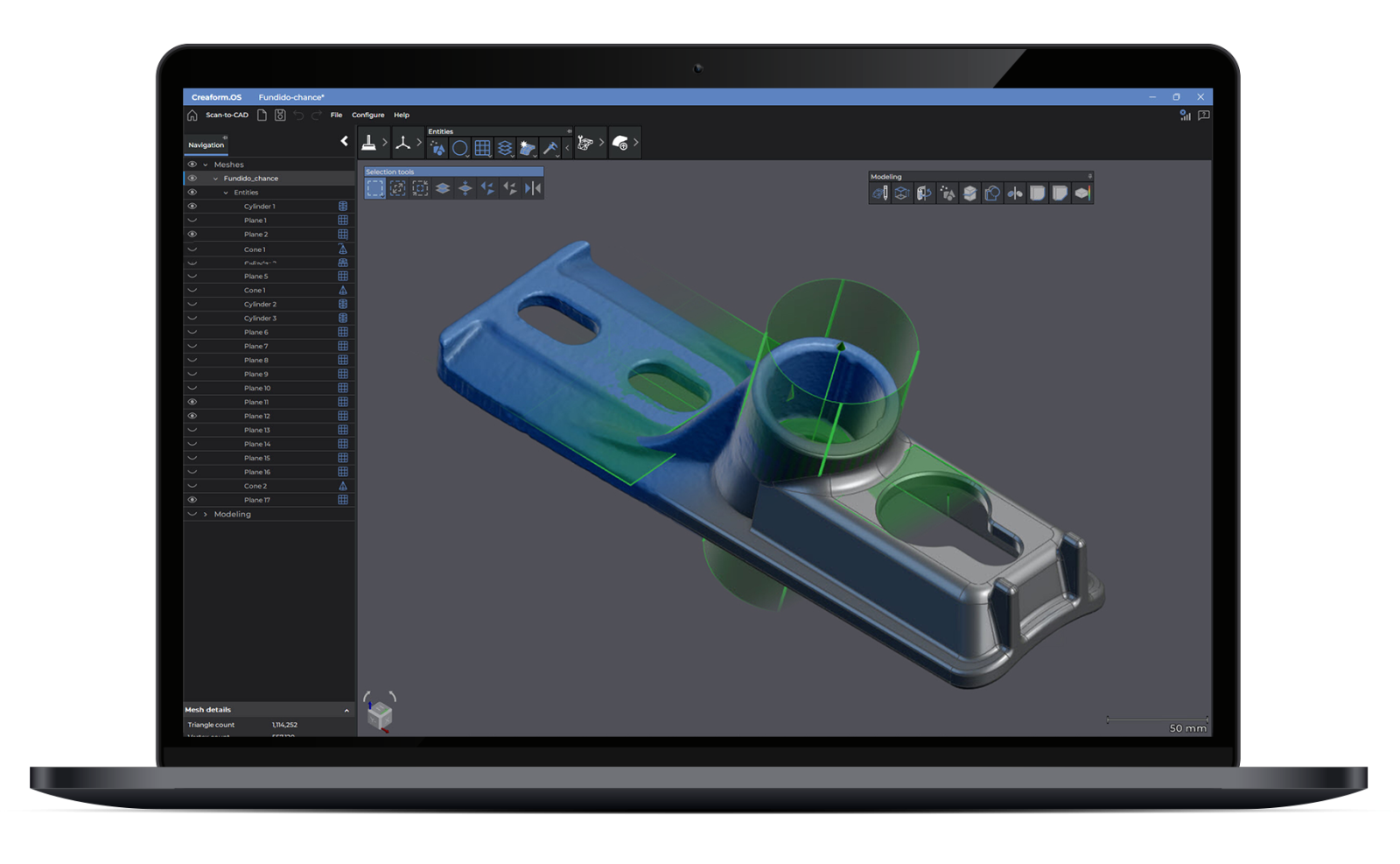Click the clean mesh brush tool

point(369,143)
